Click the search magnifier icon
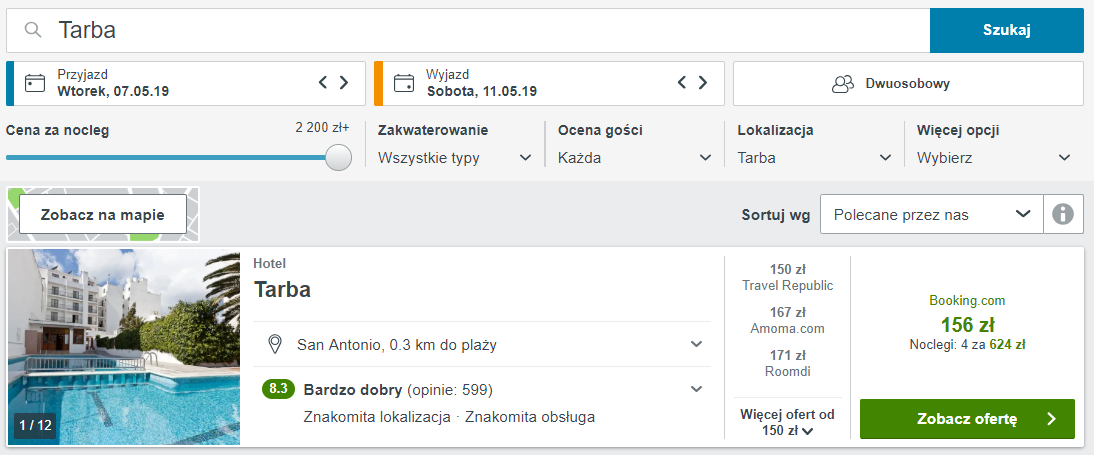The width and height of the screenshot is (1094, 455). tap(34, 31)
